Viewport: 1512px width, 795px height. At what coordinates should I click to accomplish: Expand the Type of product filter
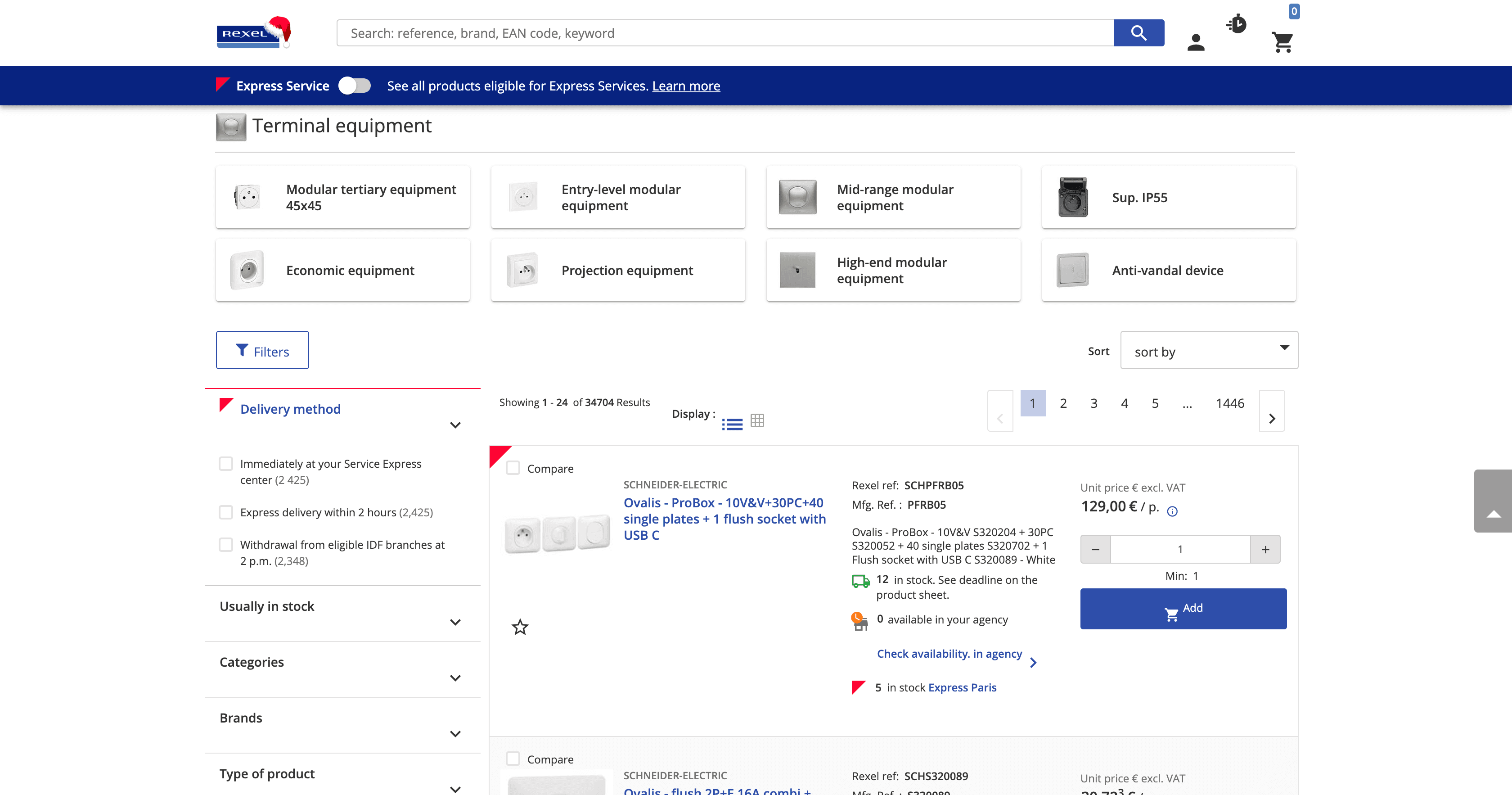click(455, 789)
